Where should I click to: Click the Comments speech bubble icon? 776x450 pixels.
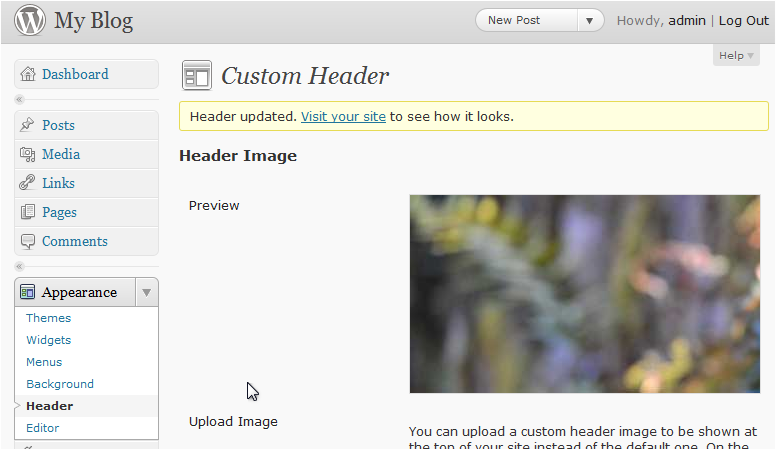pos(28,241)
